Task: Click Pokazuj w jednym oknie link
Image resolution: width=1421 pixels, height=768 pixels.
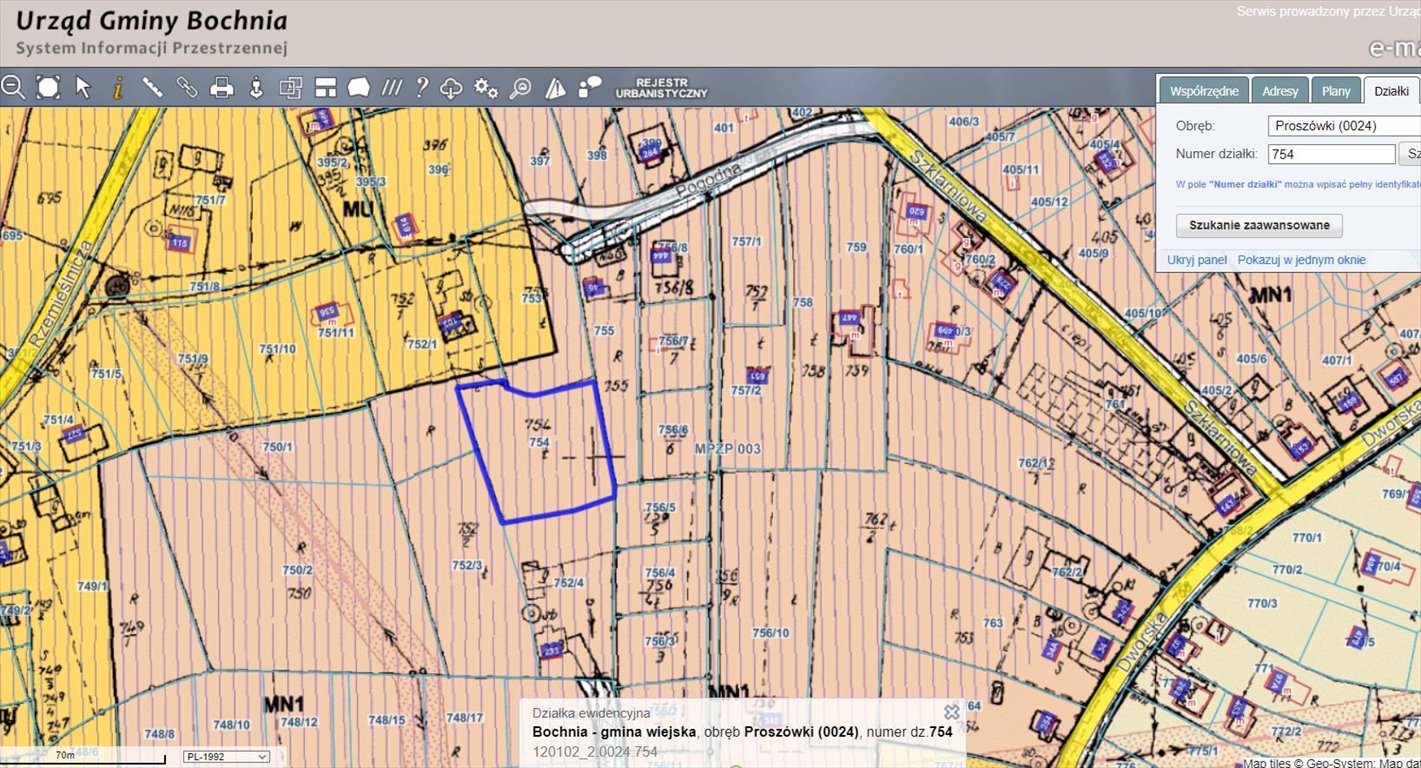Action: 1301,260
